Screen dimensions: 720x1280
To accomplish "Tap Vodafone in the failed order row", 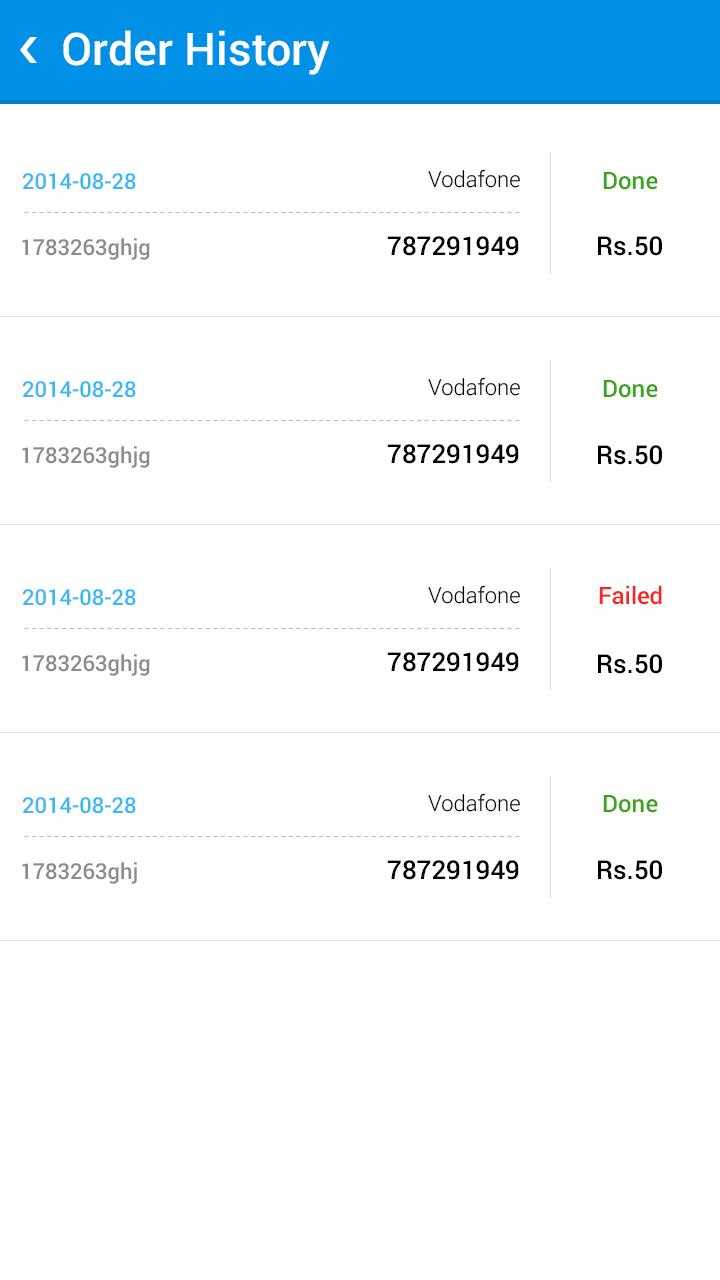I will click(474, 596).
